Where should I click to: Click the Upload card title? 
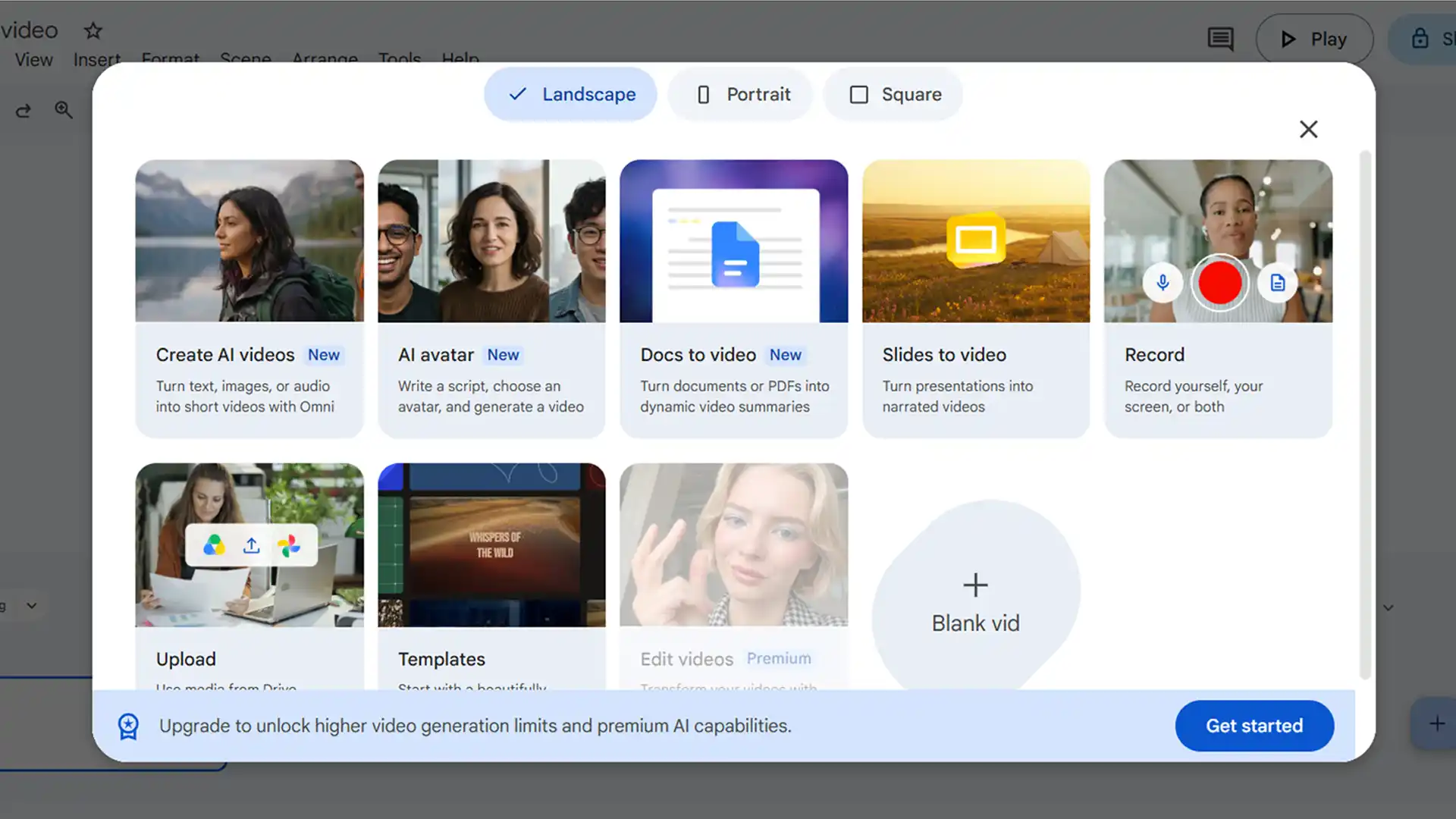click(186, 659)
